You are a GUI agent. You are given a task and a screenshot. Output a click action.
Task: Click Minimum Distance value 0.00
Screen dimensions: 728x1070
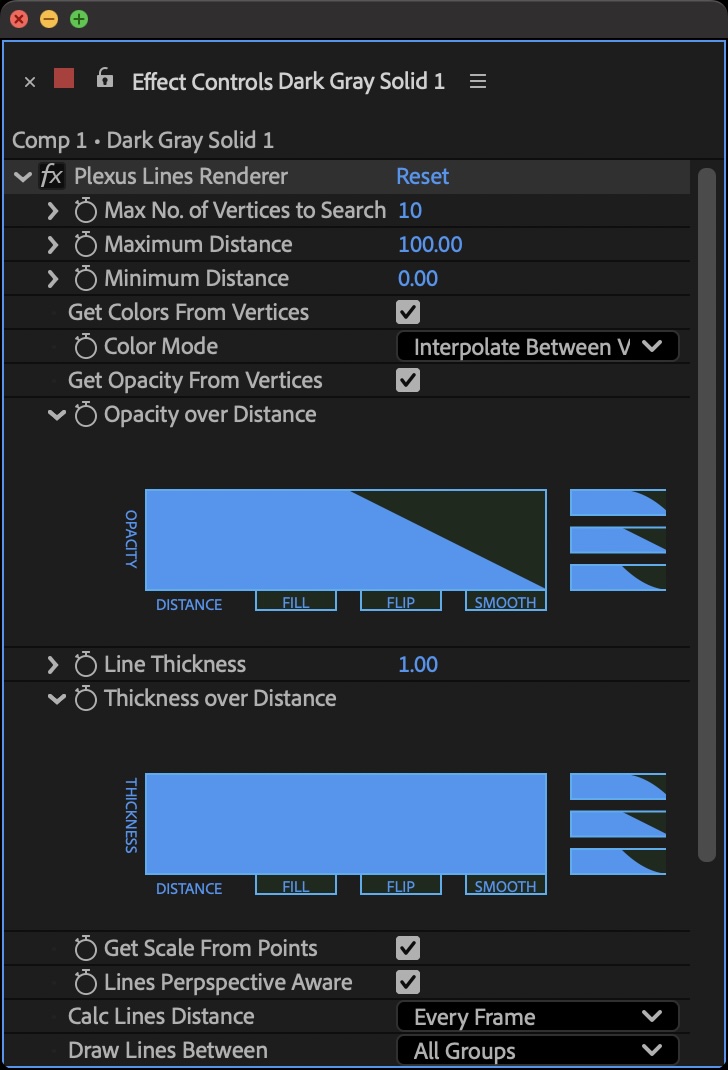click(x=418, y=278)
